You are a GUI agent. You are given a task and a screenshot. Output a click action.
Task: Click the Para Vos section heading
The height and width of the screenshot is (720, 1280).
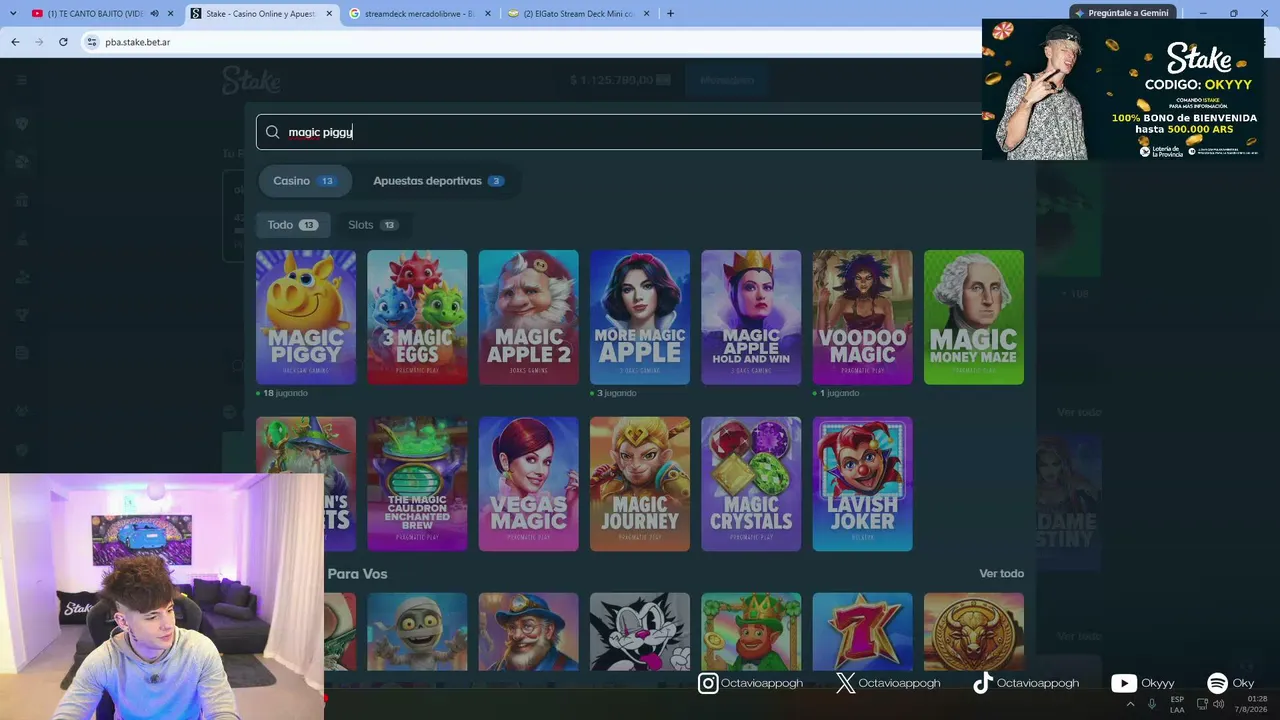[357, 574]
